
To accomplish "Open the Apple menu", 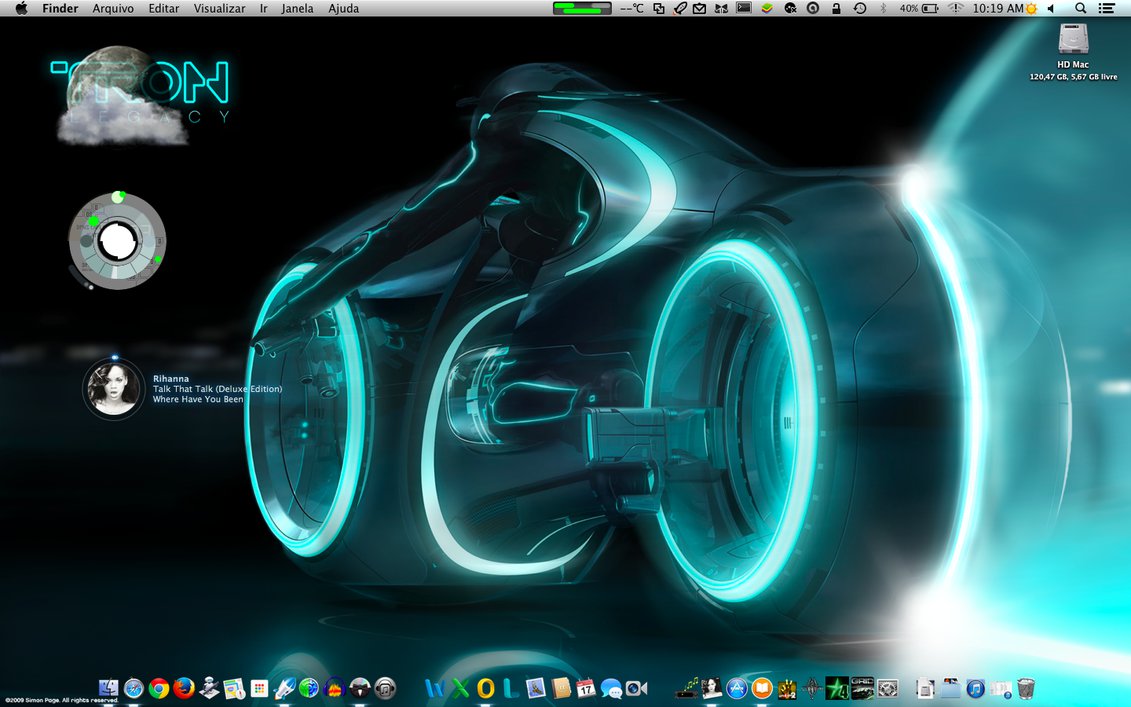I will [x=21, y=8].
